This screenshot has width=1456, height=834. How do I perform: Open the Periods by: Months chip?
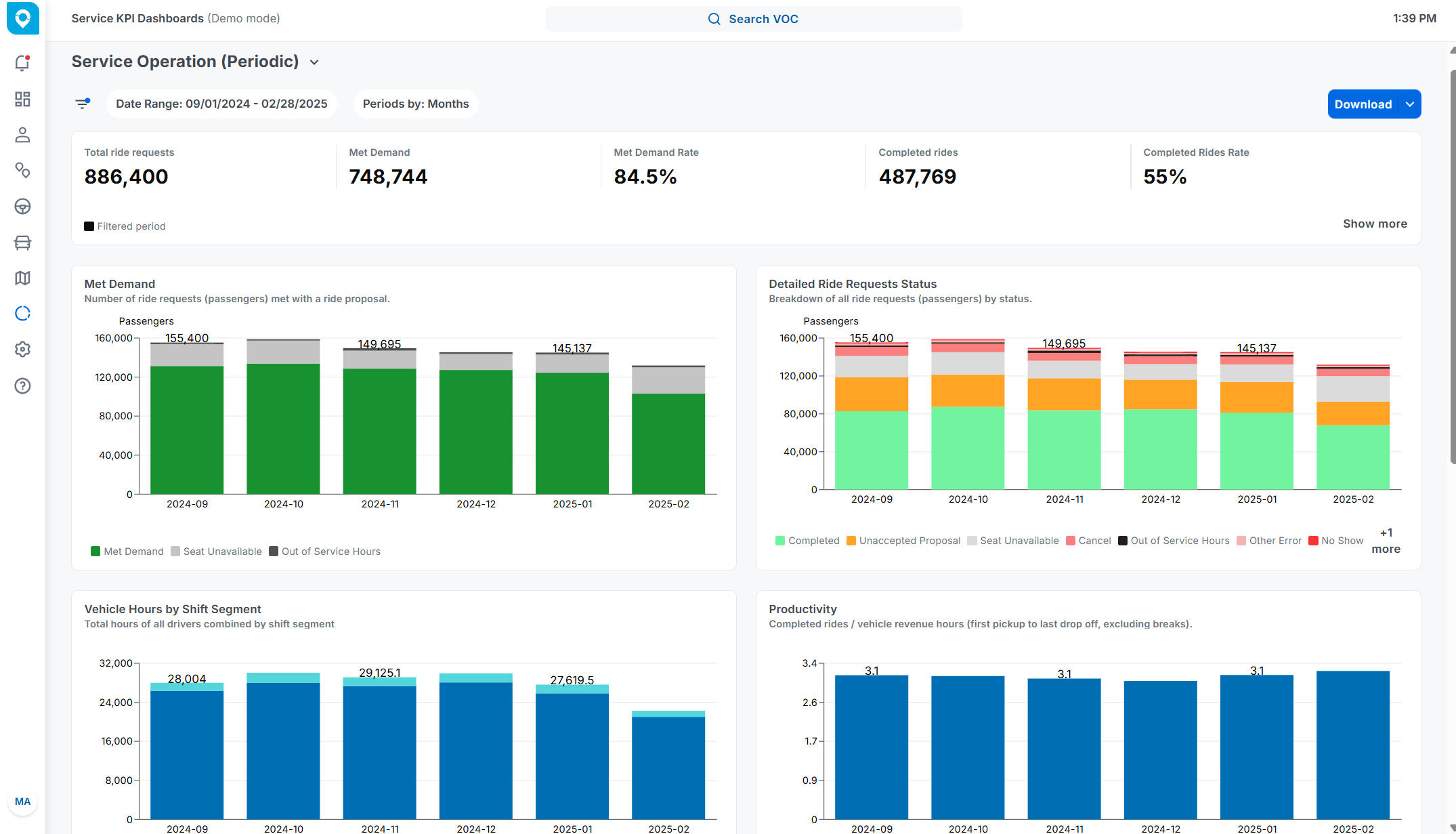click(x=415, y=104)
